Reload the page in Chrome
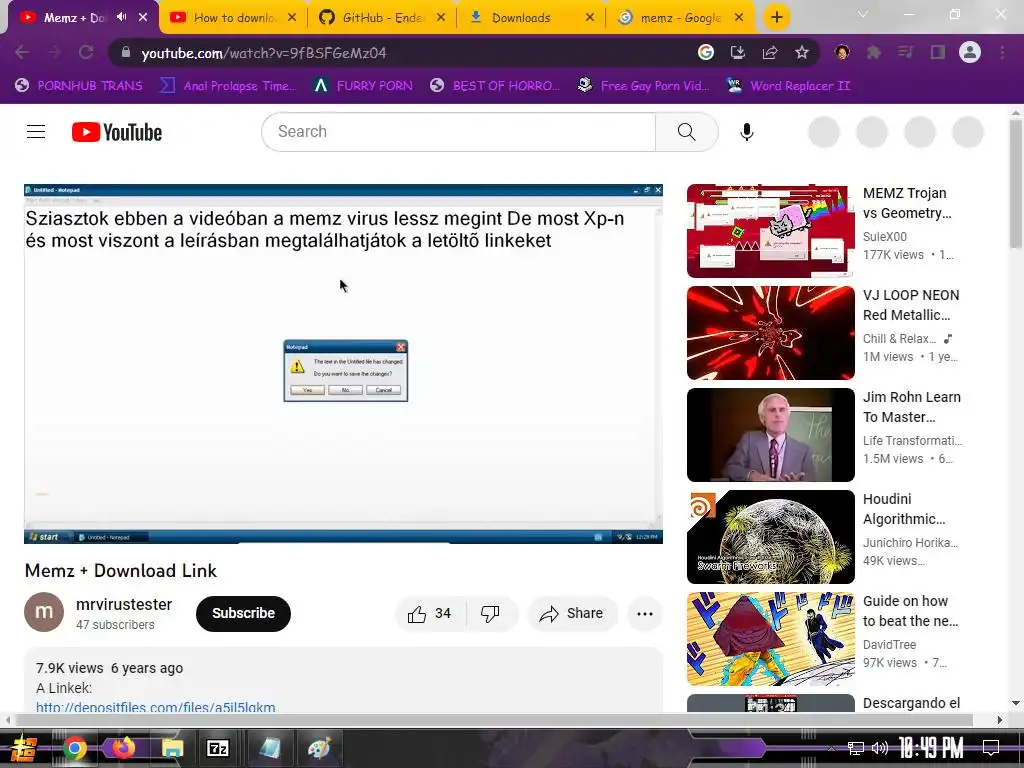Image resolution: width=1024 pixels, height=768 pixels. (x=86, y=52)
